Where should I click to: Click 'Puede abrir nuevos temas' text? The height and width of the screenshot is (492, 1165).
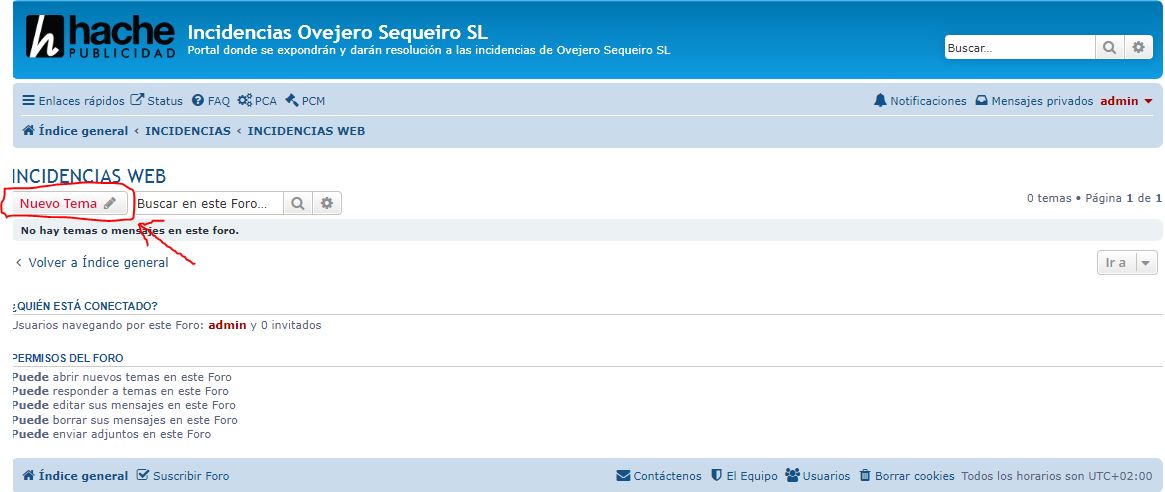pyautogui.click(x=123, y=377)
